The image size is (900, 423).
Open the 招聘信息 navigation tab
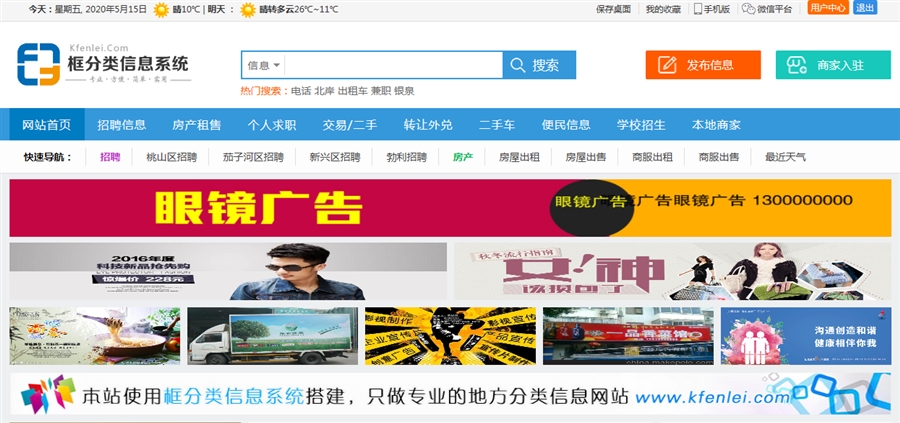tap(122, 125)
